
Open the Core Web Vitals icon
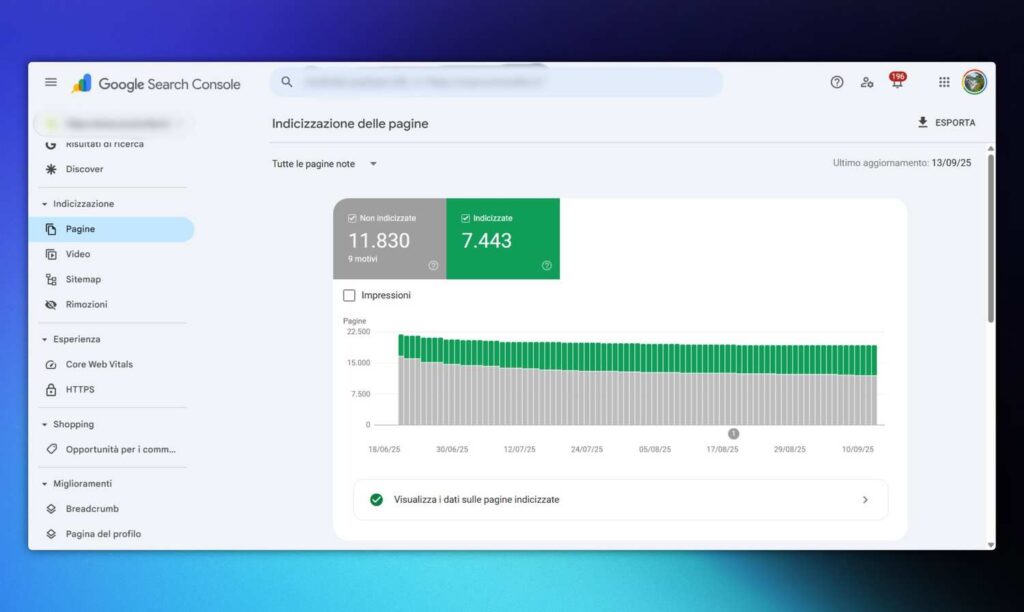(51, 364)
